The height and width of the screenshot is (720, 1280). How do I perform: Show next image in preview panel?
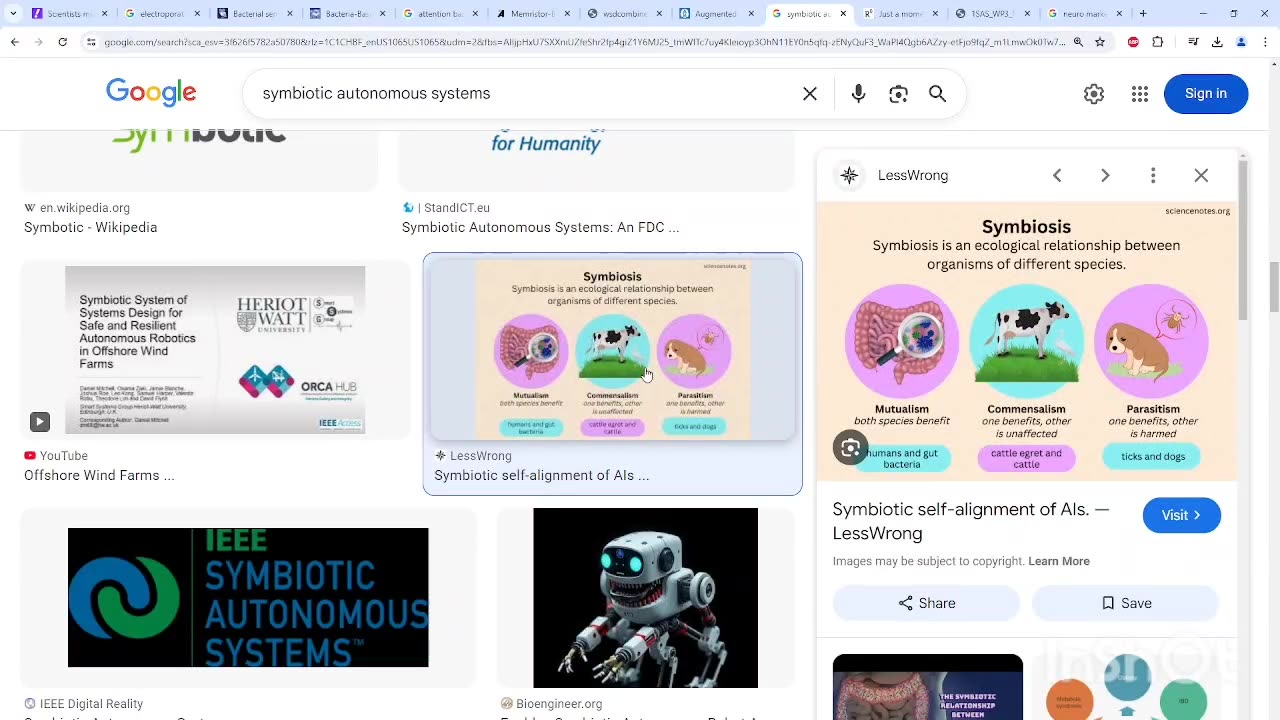[x=1105, y=175]
